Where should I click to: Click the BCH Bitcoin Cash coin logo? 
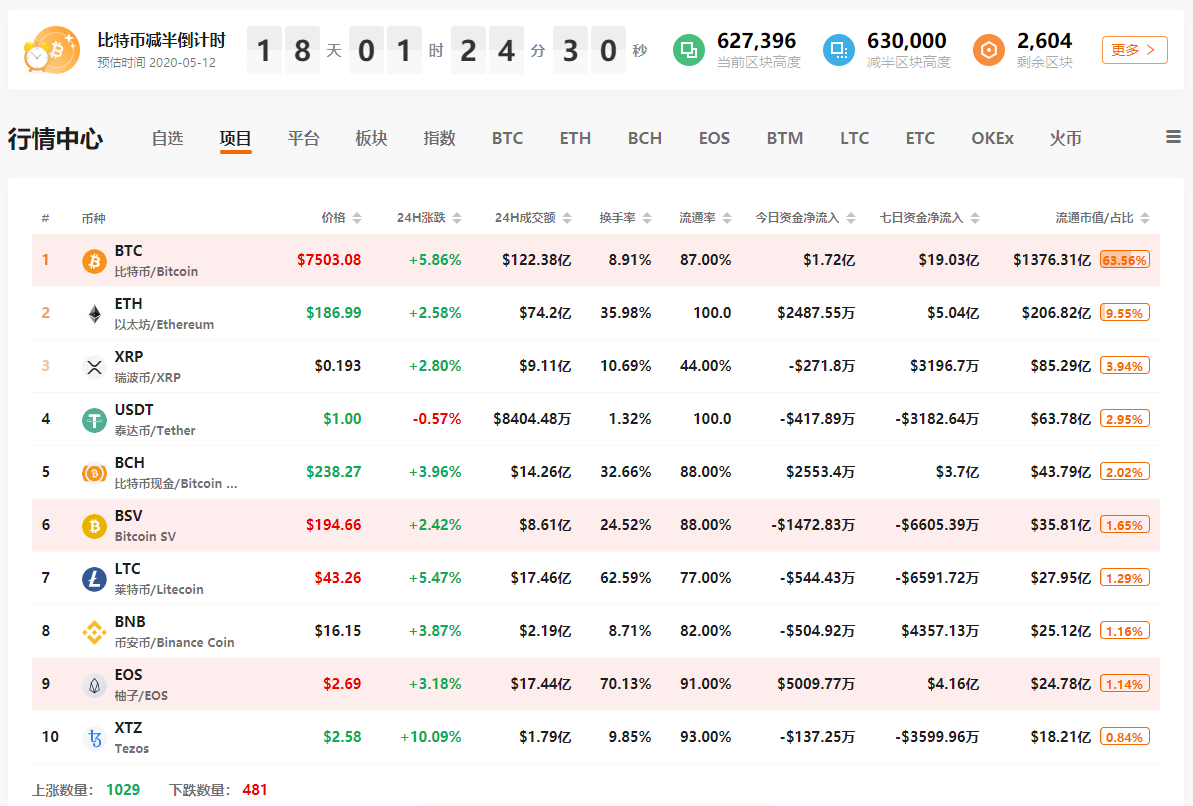[x=94, y=473]
